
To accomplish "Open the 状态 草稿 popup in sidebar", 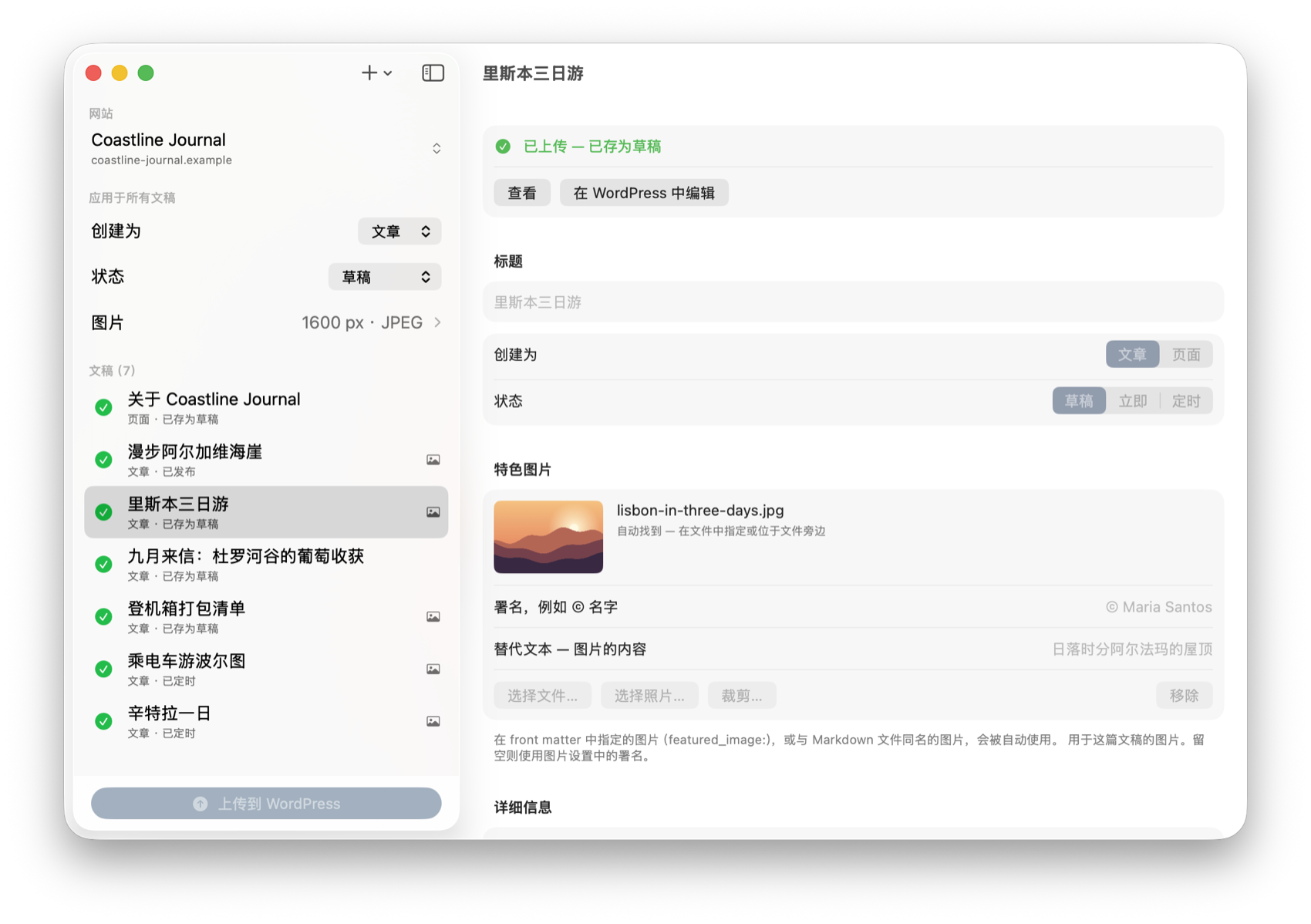I will pyautogui.click(x=385, y=277).
